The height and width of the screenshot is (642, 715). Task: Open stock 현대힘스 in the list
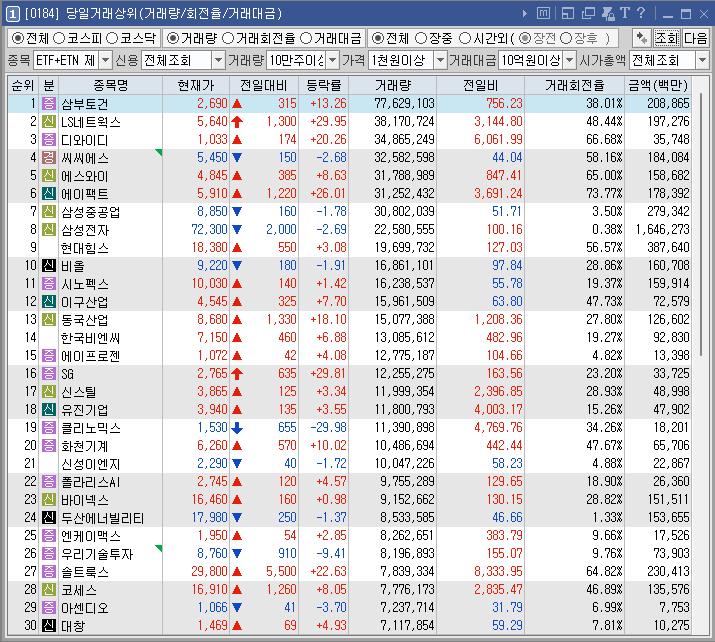click(x=85, y=248)
